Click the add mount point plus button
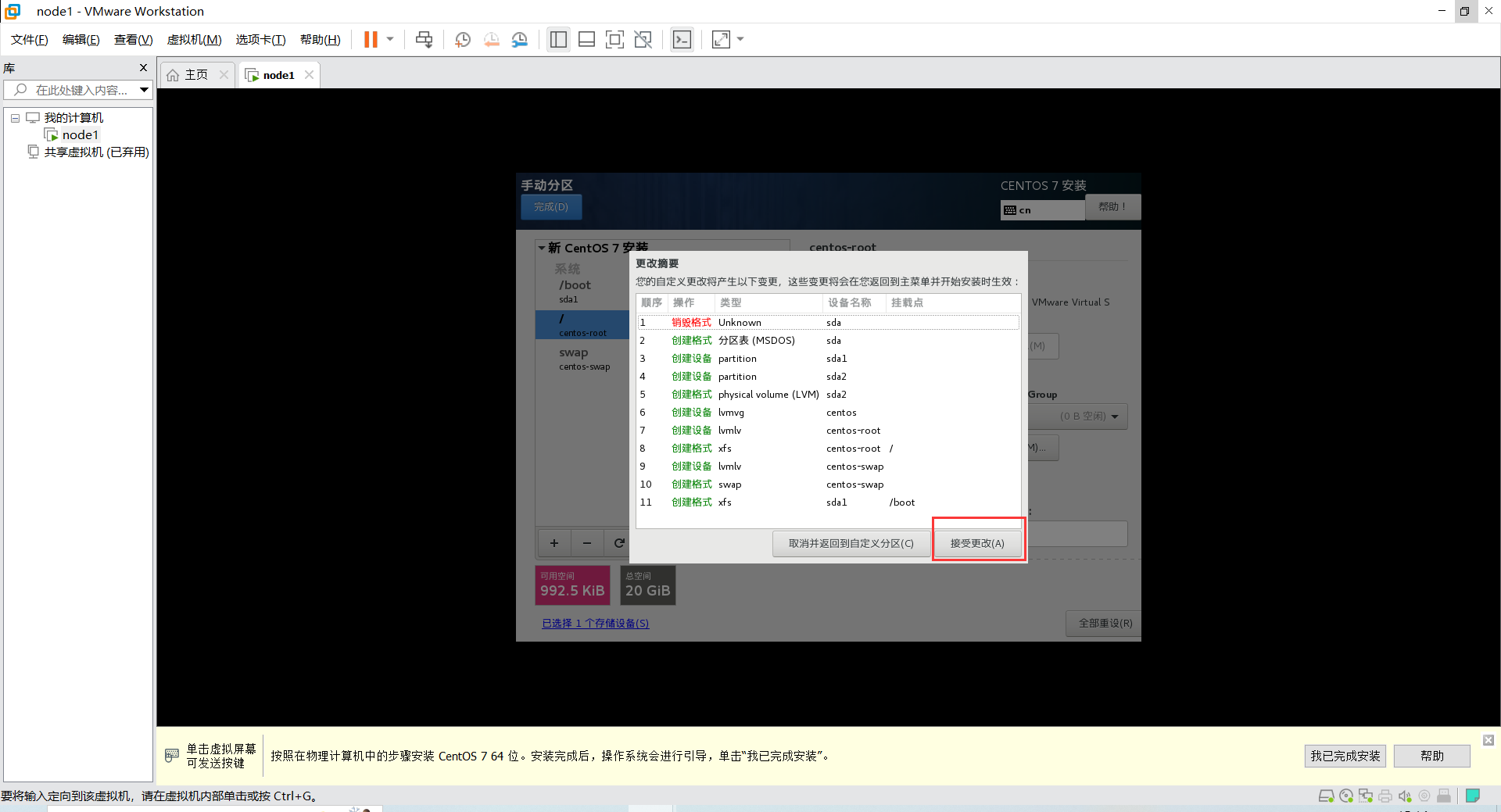Image resolution: width=1501 pixels, height=812 pixels. coord(554,543)
